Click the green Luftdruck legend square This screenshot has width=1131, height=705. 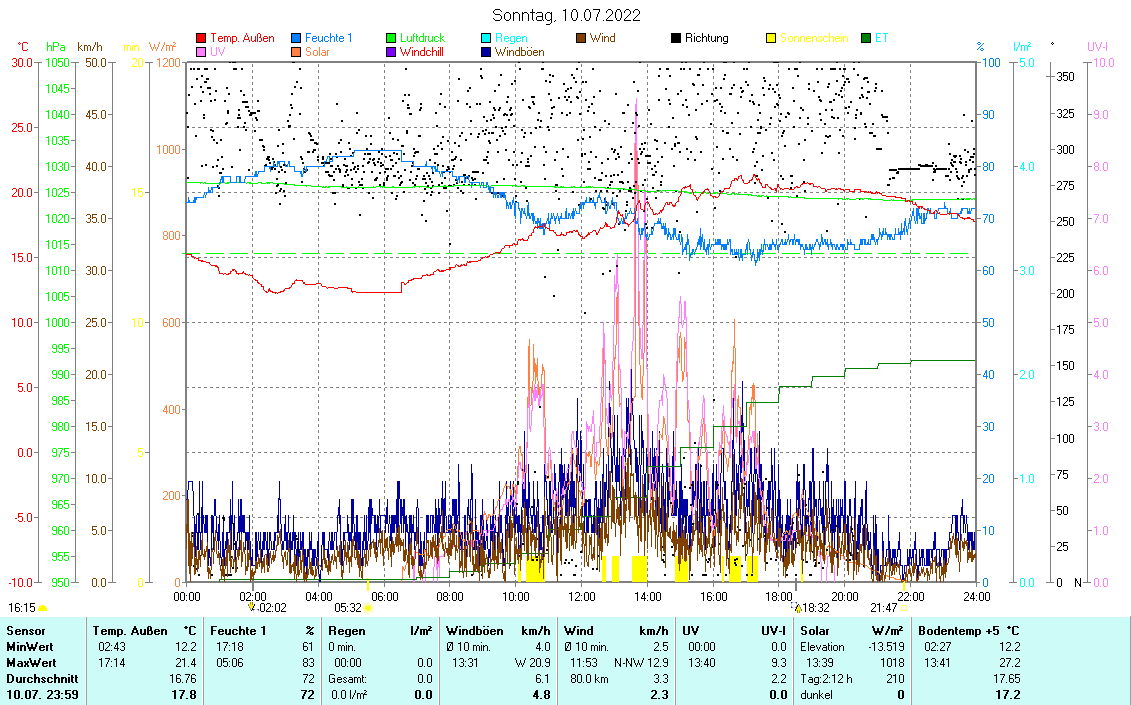pyautogui.click(x=391, y=39)
